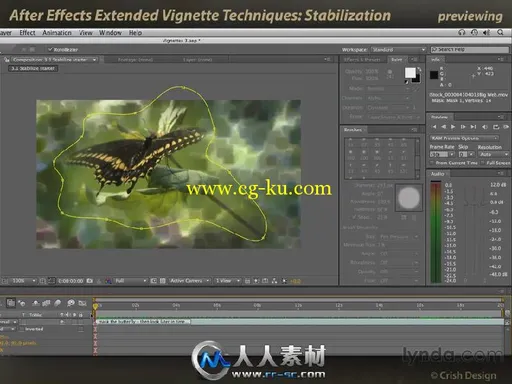Click current time display in viewer footer

coord(70,281)
